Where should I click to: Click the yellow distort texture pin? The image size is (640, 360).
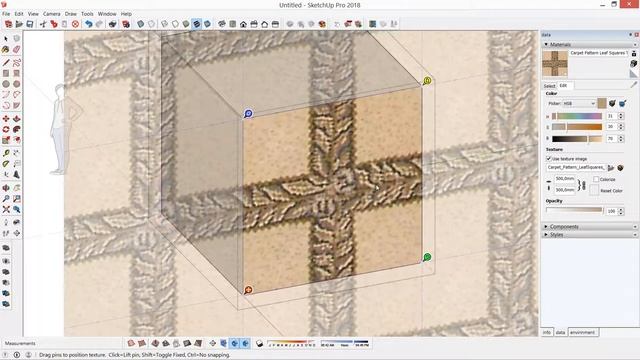[427, 80]
